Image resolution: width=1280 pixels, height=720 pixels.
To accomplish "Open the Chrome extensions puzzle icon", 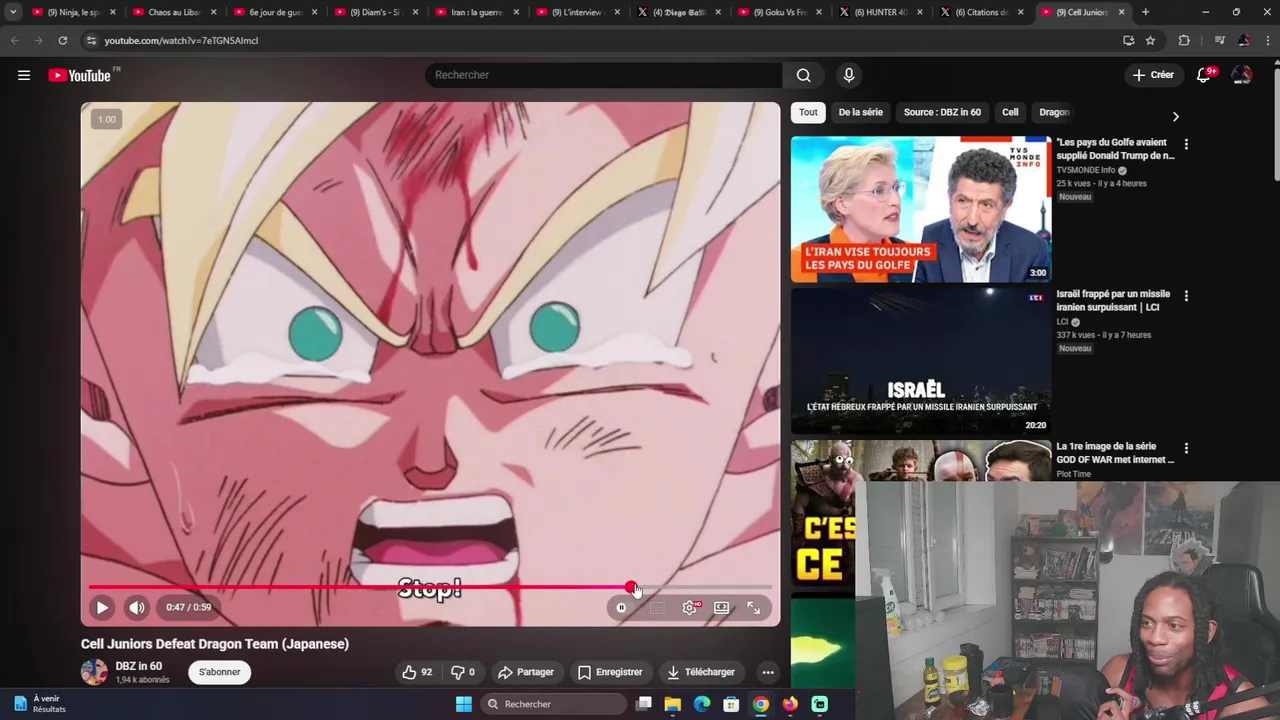I will coord(1184,40).
